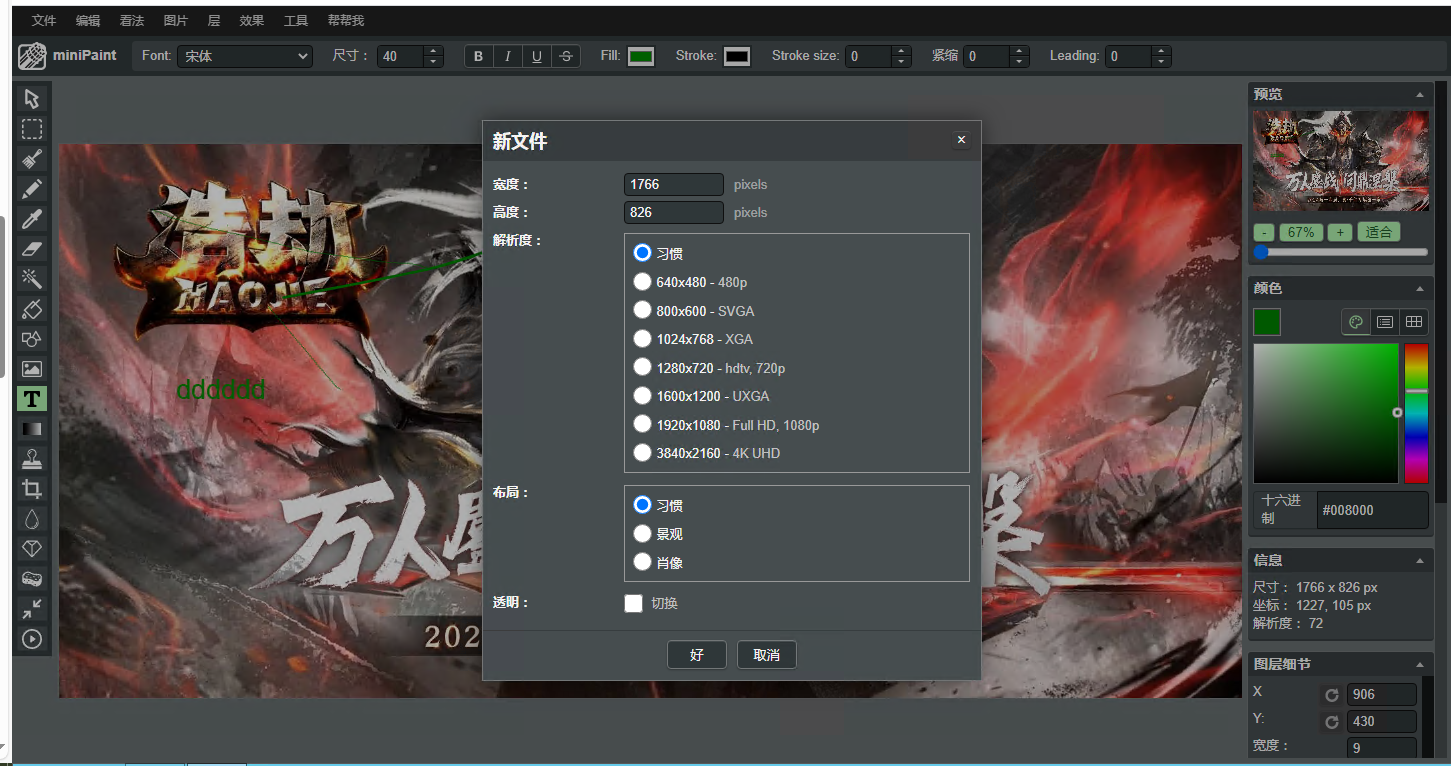Click the 适合 fit button
Screen dimensions: 1451x766
pyautogui.click(x=1378, y=232)
